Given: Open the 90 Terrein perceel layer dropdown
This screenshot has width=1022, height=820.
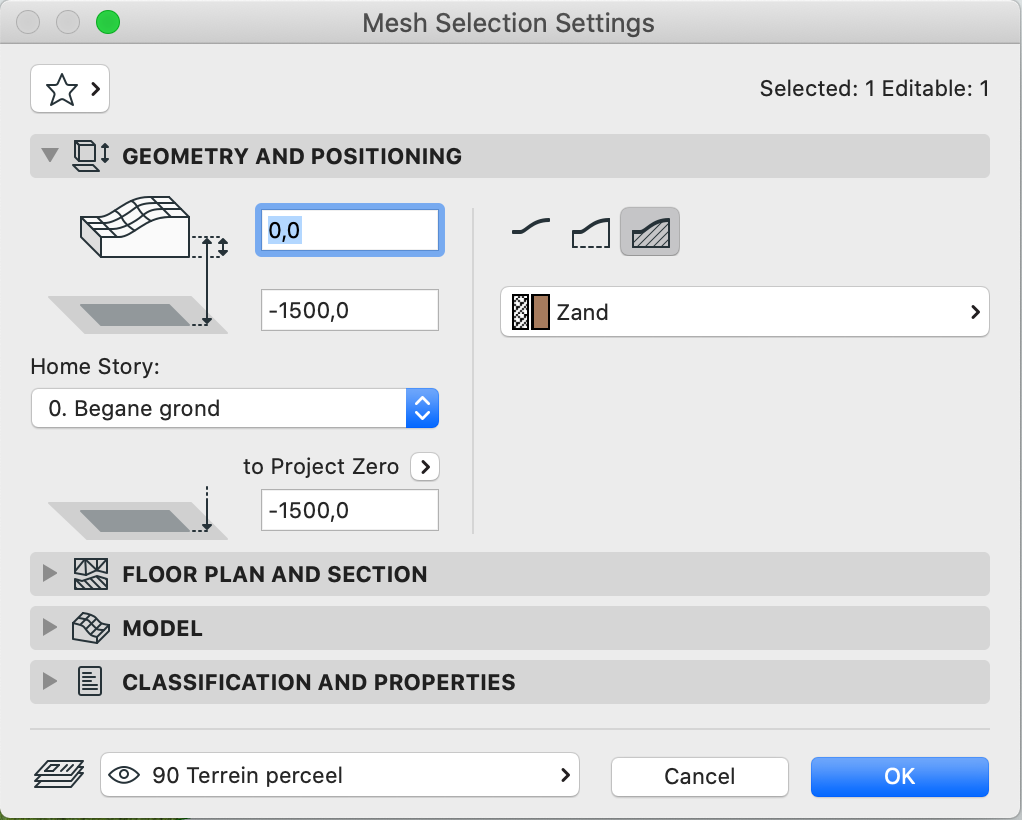Looking at the screenshot, I should [340, 775].
